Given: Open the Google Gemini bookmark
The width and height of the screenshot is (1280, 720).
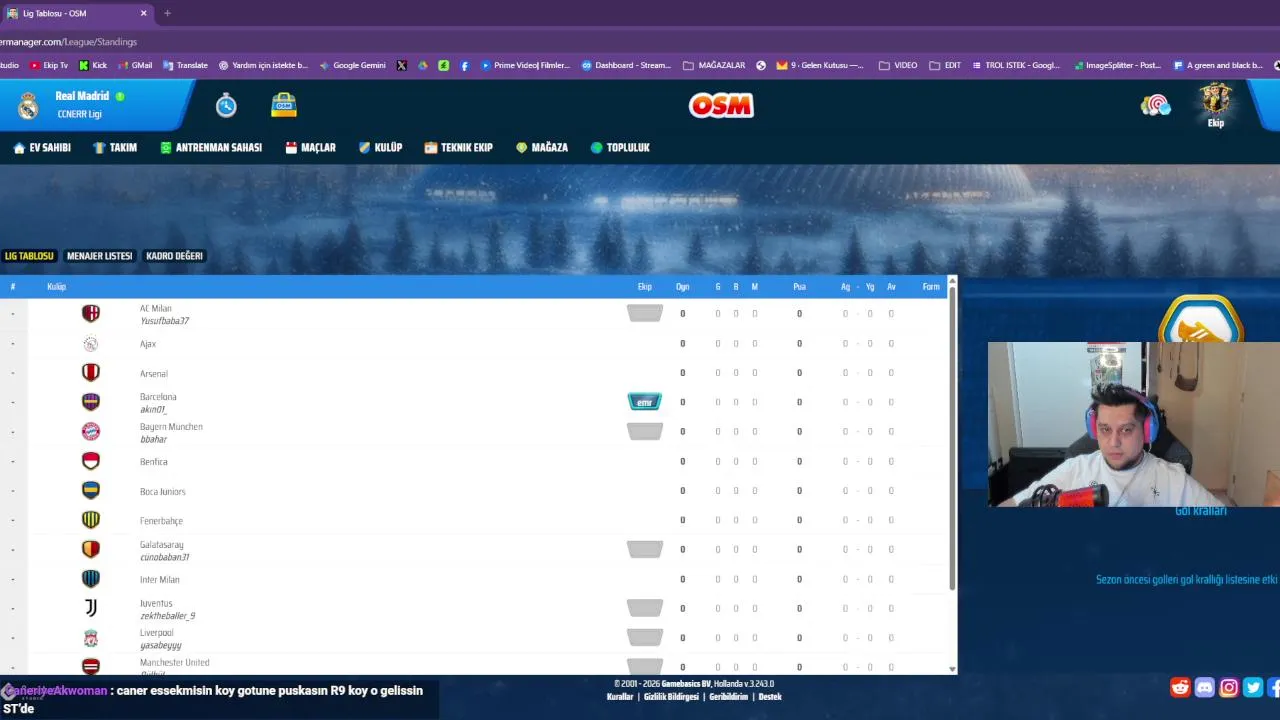Looking at the screenshot, I should [352, 65].
